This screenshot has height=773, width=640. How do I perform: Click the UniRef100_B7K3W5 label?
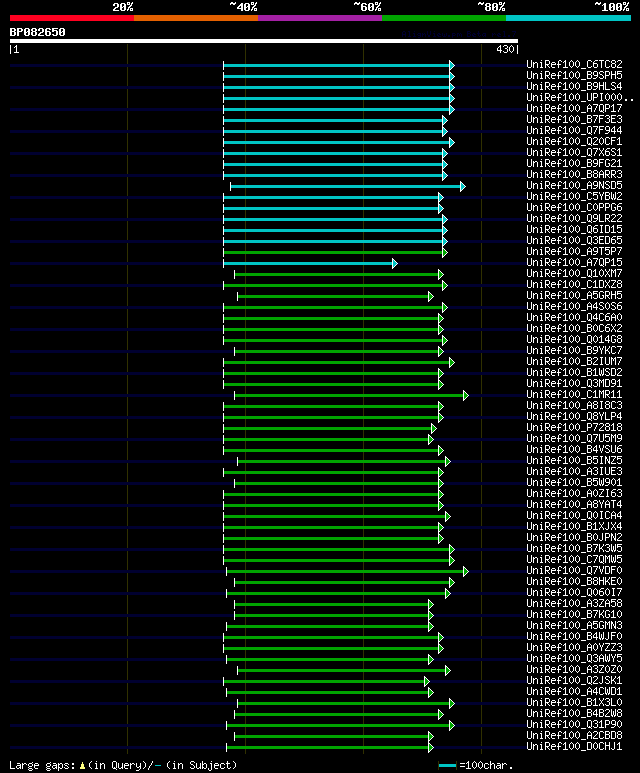point(574,549)
